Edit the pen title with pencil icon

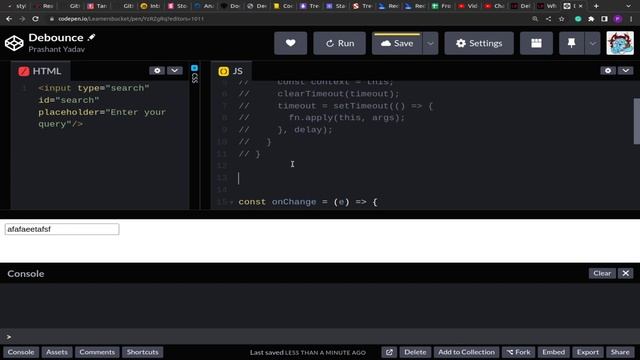point(91,38)
